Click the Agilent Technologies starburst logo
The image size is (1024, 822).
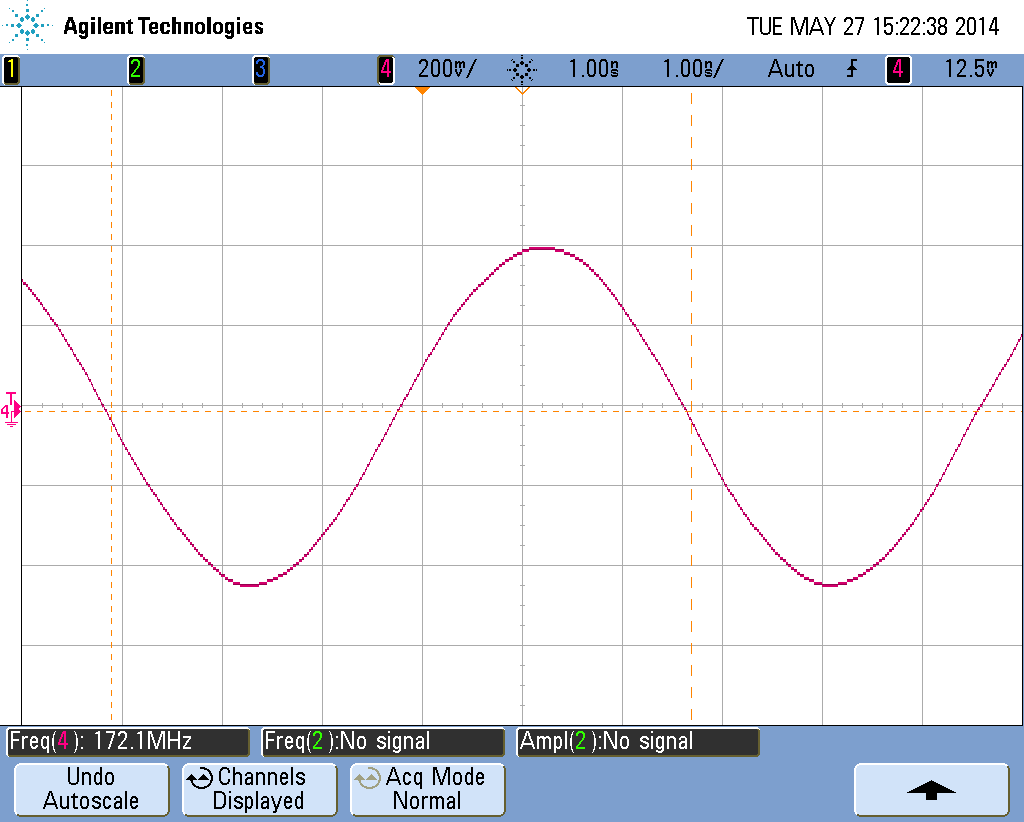30,26
